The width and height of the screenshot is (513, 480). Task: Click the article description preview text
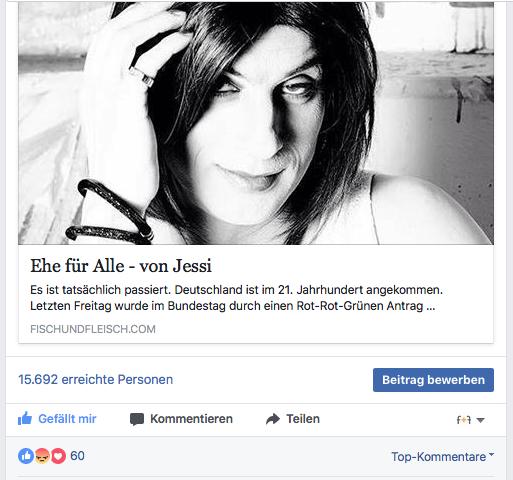coord(236,298)
